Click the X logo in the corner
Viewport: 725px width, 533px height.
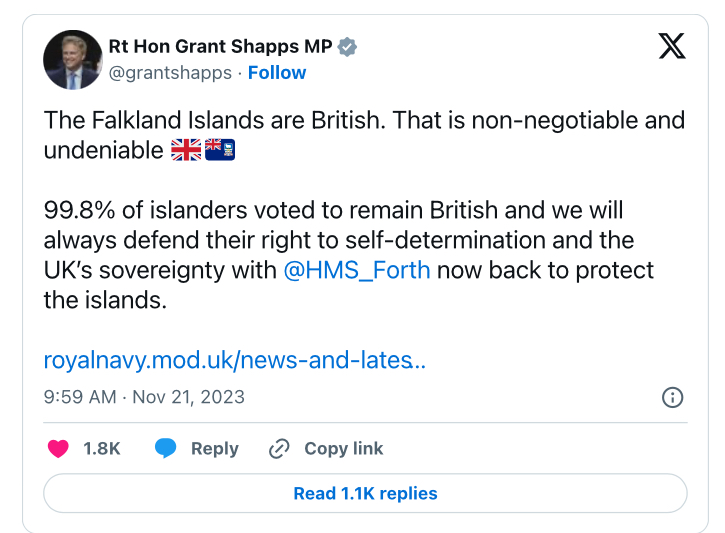click(x=672, y=46)
